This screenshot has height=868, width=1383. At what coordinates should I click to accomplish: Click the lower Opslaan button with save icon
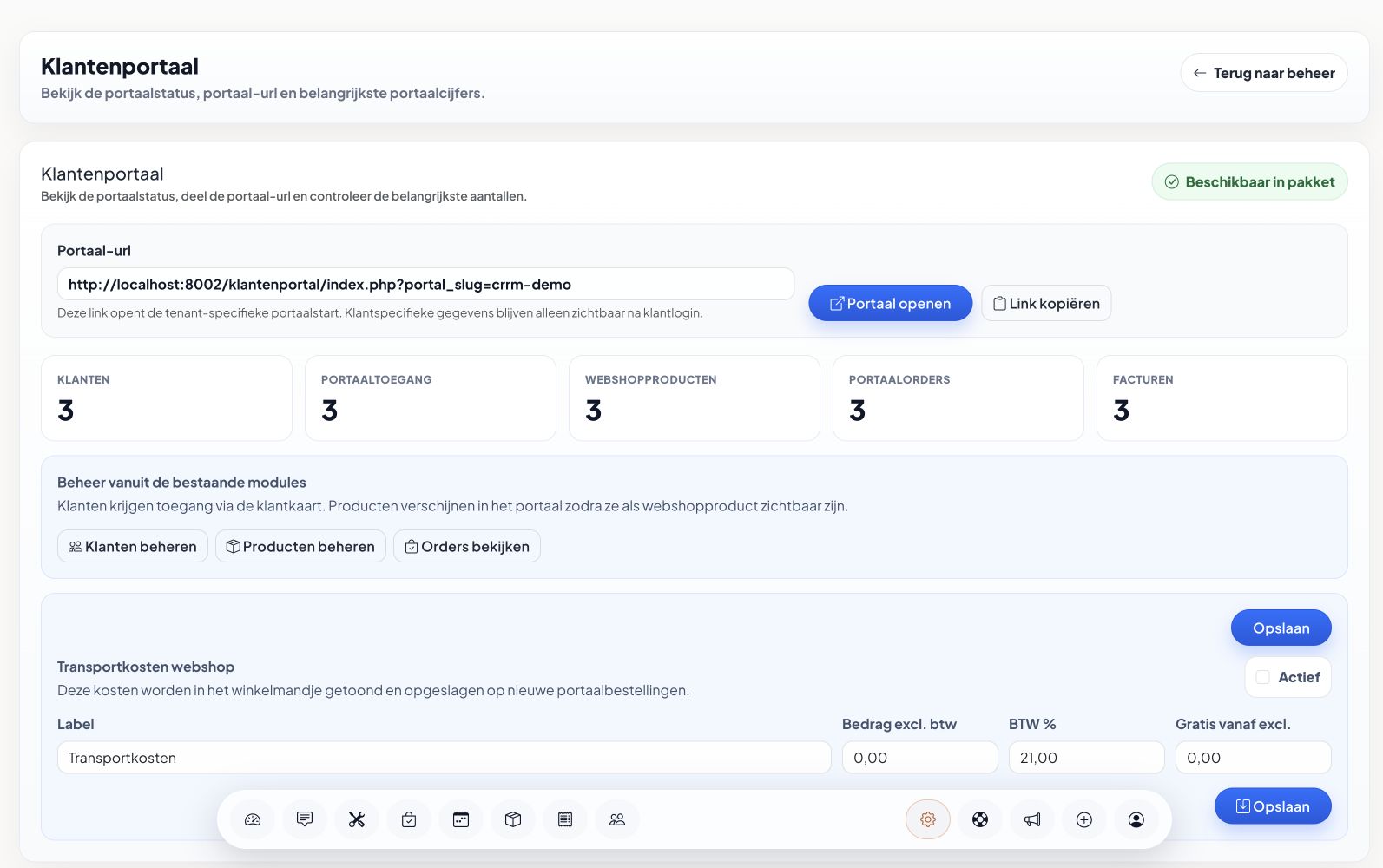(x=1273, y=806)
